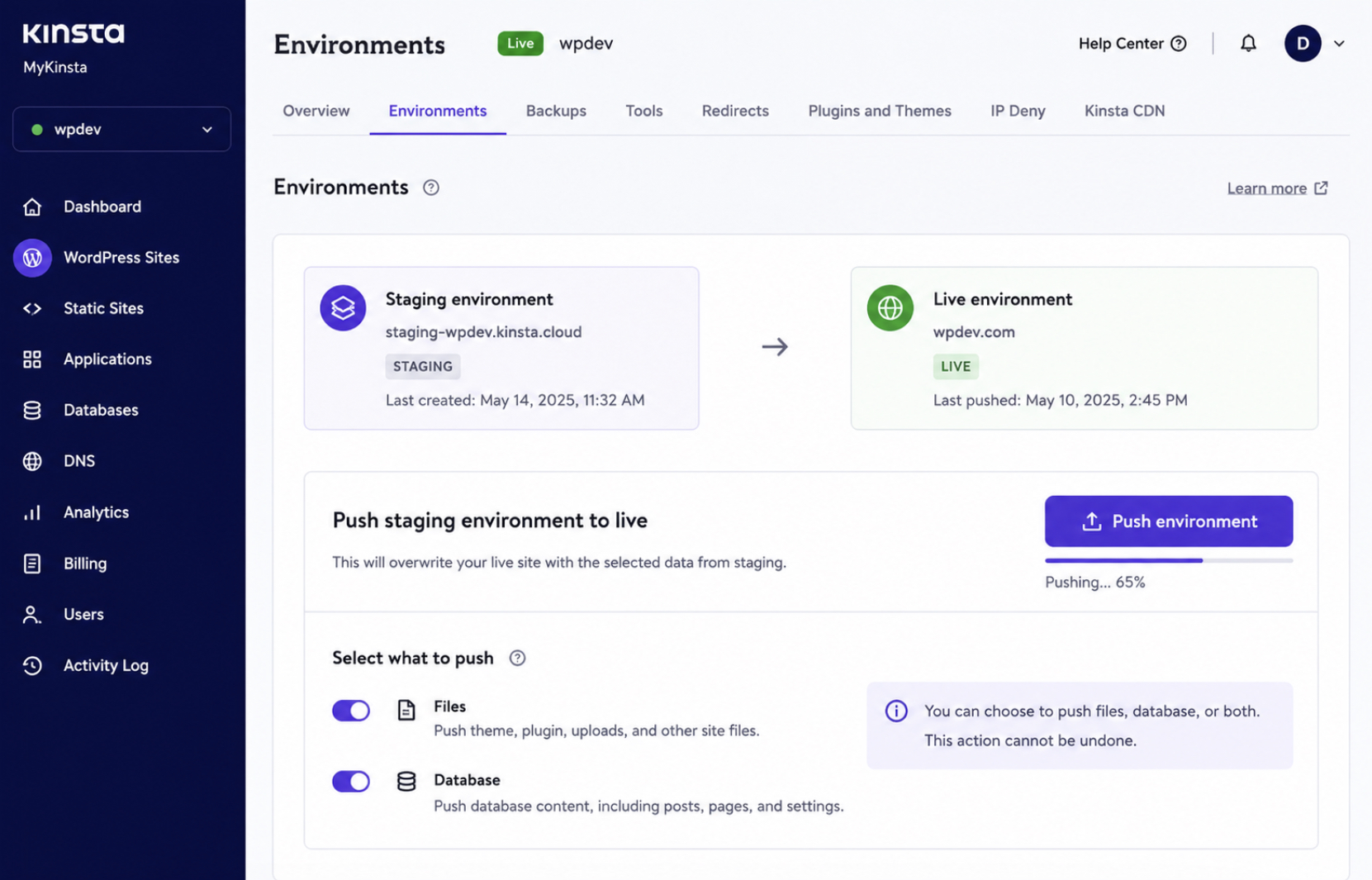
Task: Click the Staging environment title
Action: 469,299
